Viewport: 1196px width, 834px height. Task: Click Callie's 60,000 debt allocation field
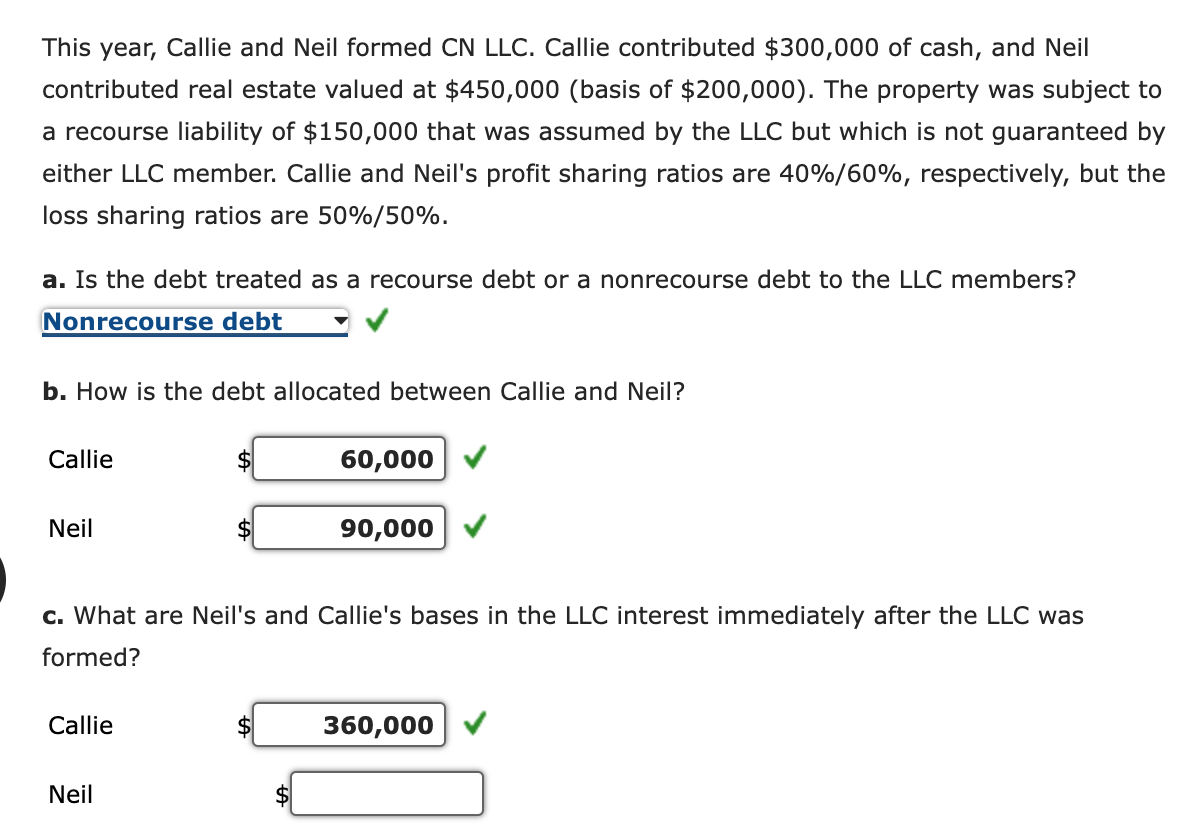[349, 460]
